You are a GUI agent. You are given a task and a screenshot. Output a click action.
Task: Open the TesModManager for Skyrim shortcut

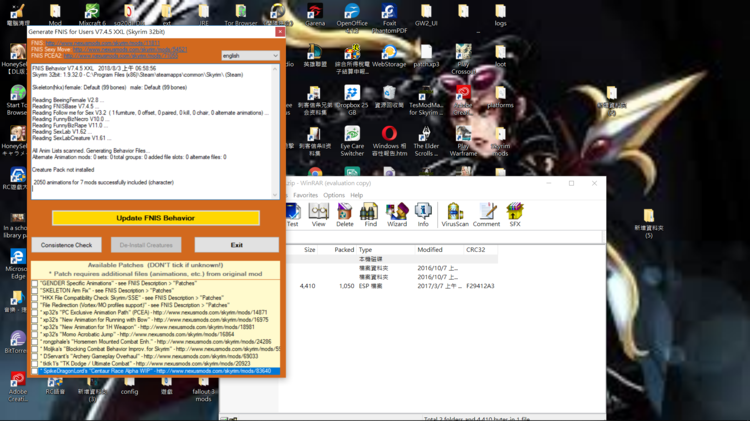pos(426,100)
